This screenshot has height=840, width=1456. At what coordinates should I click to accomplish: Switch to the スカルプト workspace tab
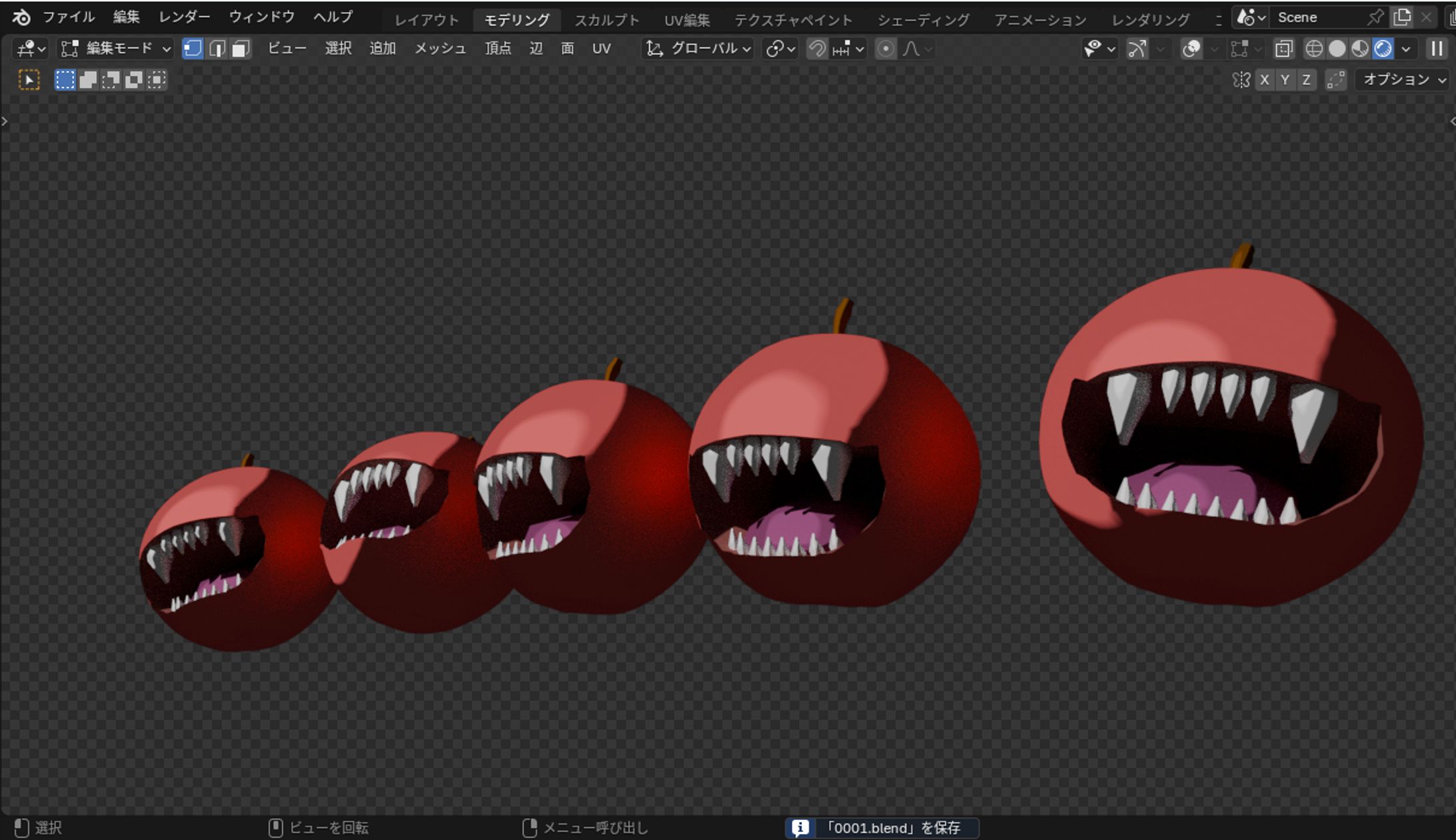pyautogui.click(x=606, y=20)
